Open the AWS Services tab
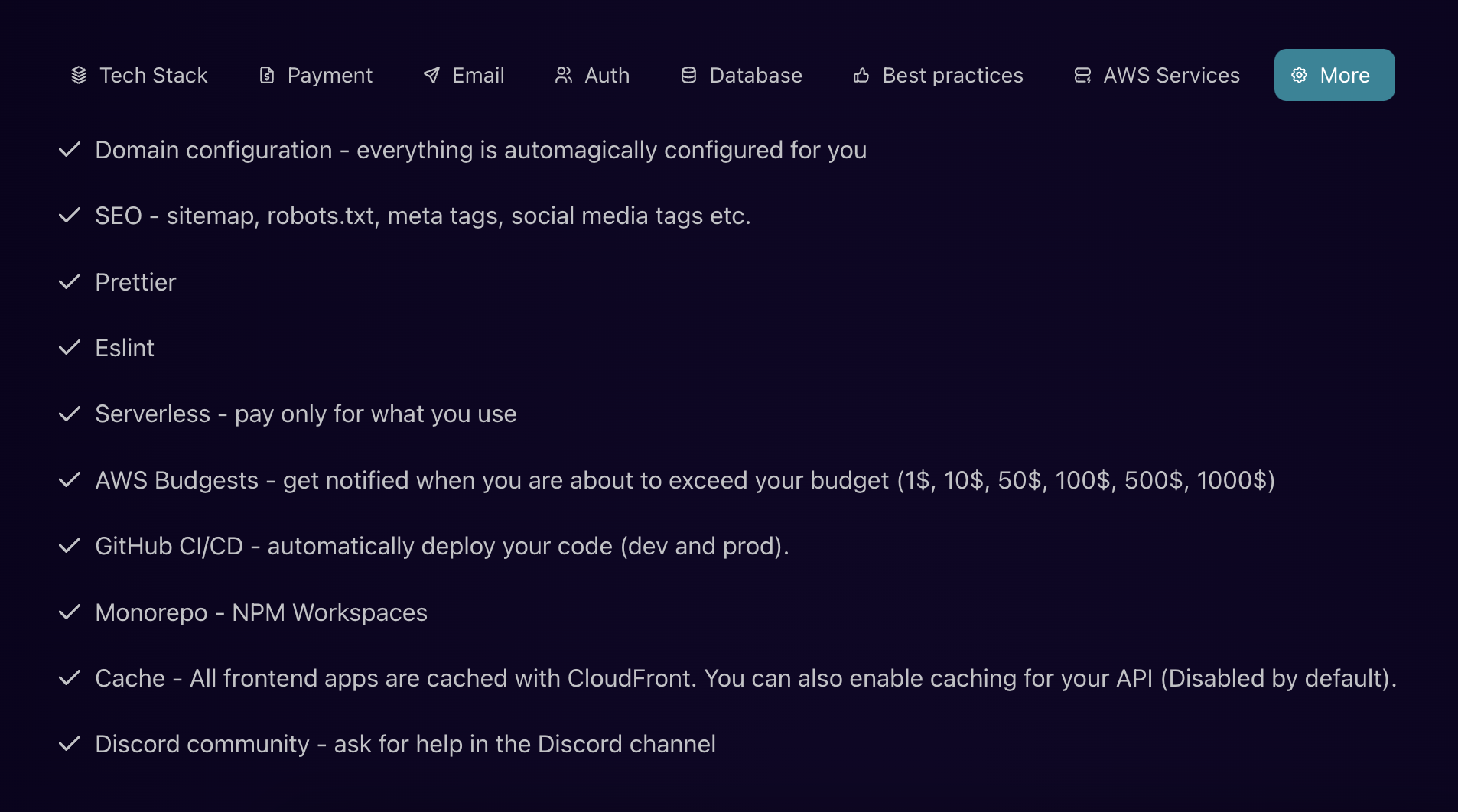 click(1171, 75)
